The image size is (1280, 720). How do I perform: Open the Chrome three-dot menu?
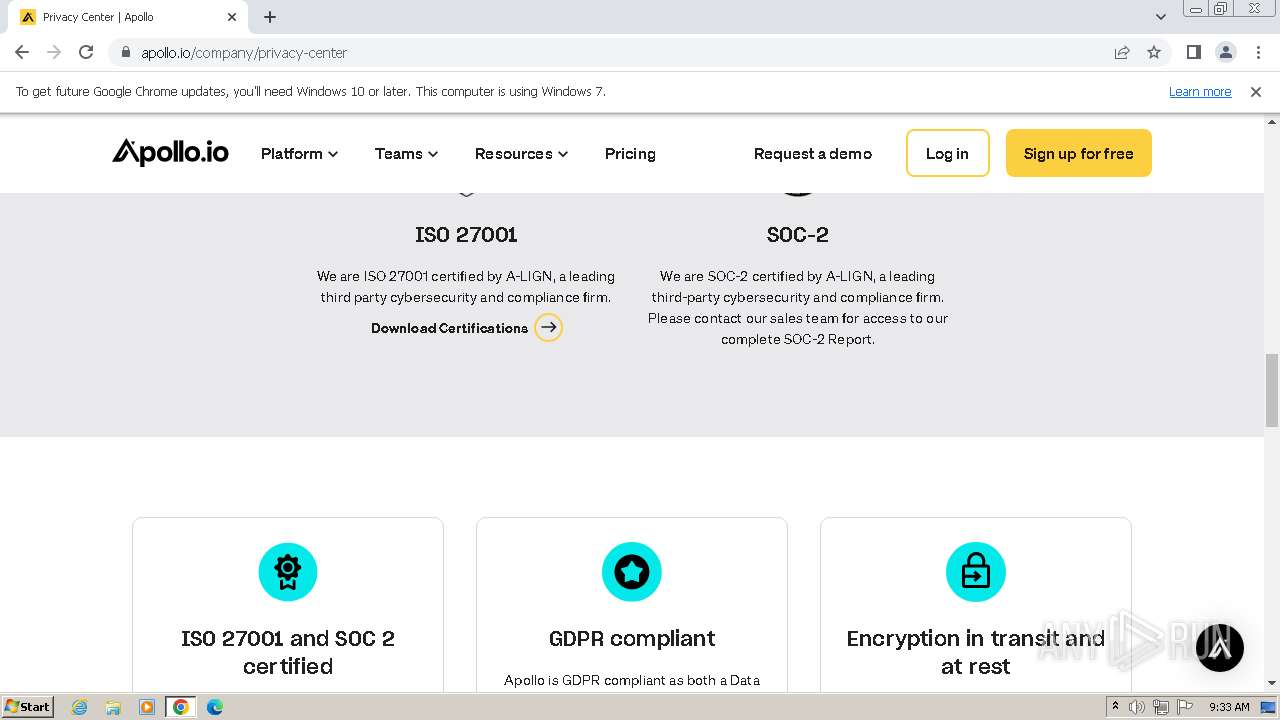[1258, 52]
